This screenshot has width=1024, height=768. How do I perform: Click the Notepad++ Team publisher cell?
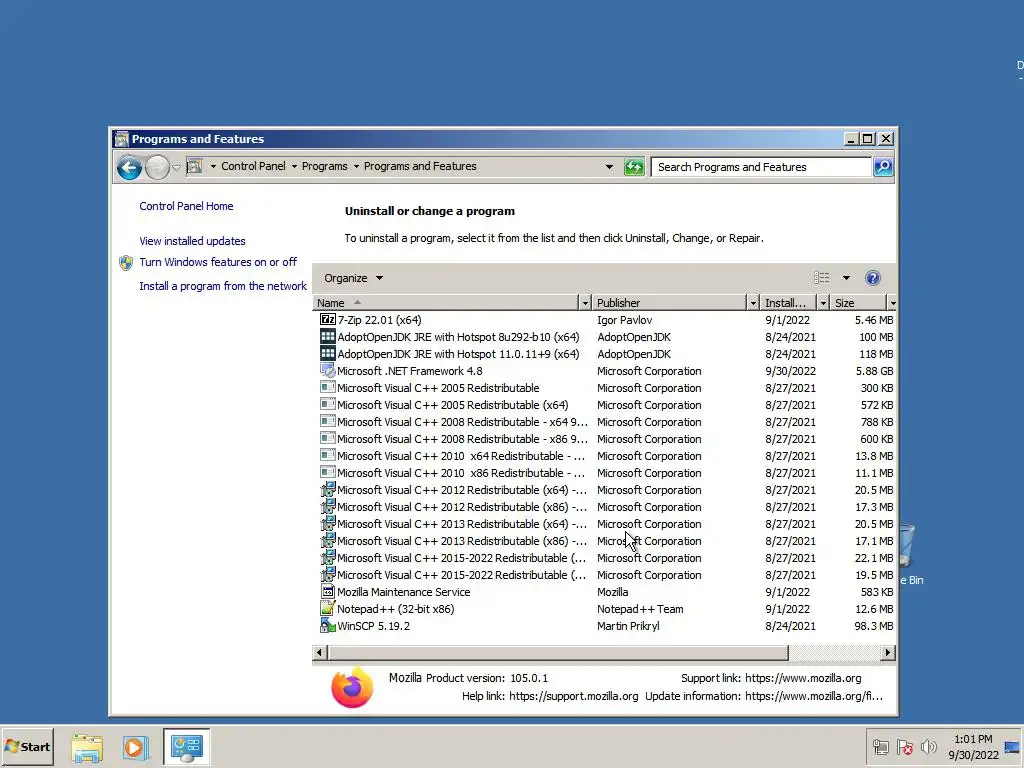click(640, 609)
